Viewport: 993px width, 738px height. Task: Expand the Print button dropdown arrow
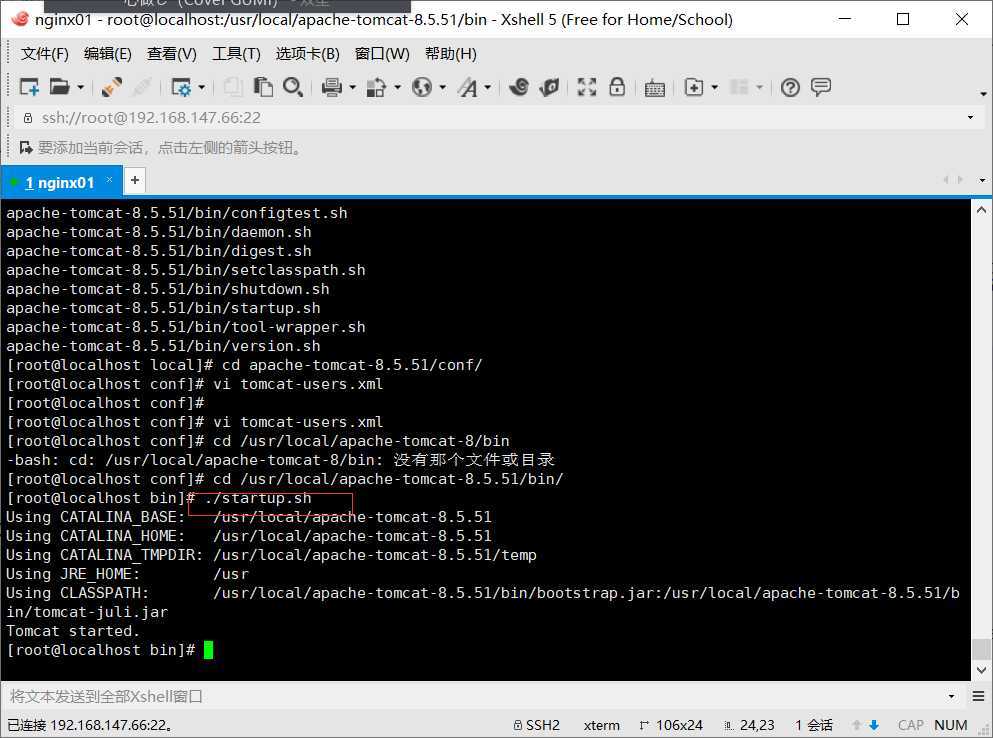click(352, 88)
